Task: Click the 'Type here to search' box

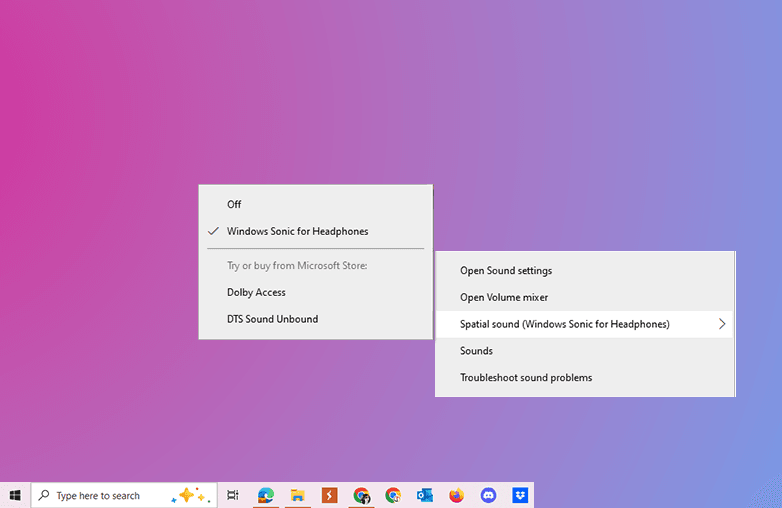Action: pyautogui.click(x=124, y=495)
